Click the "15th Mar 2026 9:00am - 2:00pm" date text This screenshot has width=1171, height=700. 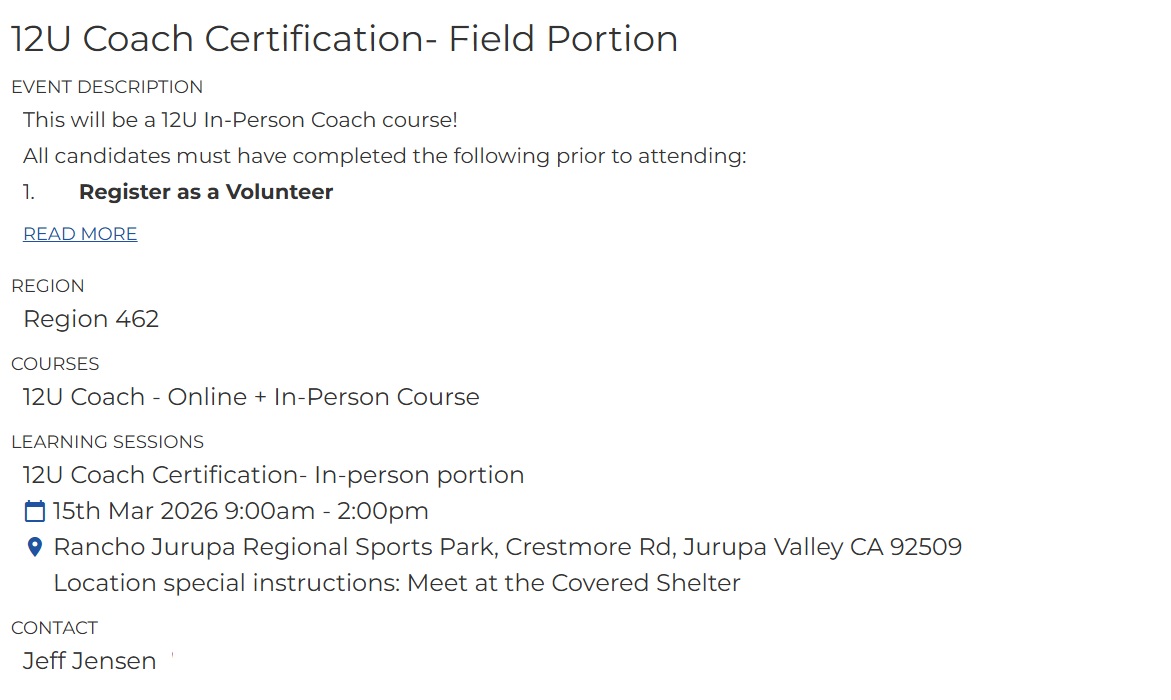click(241, 511)
